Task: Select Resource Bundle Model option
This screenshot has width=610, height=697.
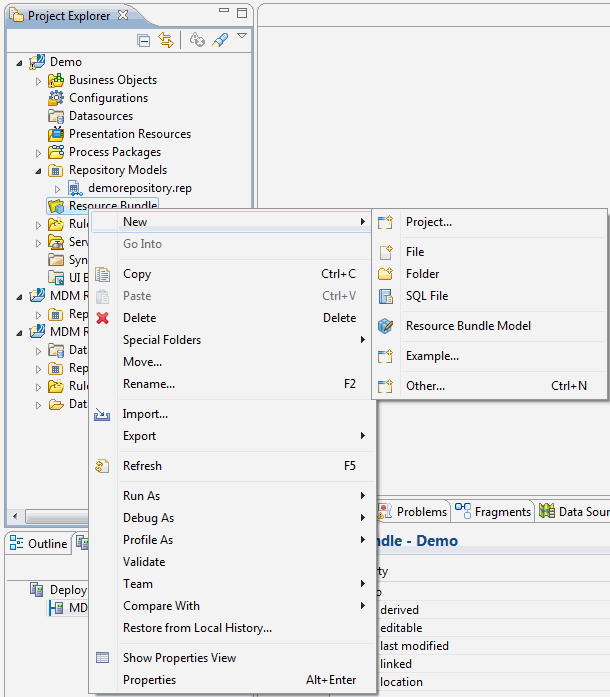Action: [489, 326]
